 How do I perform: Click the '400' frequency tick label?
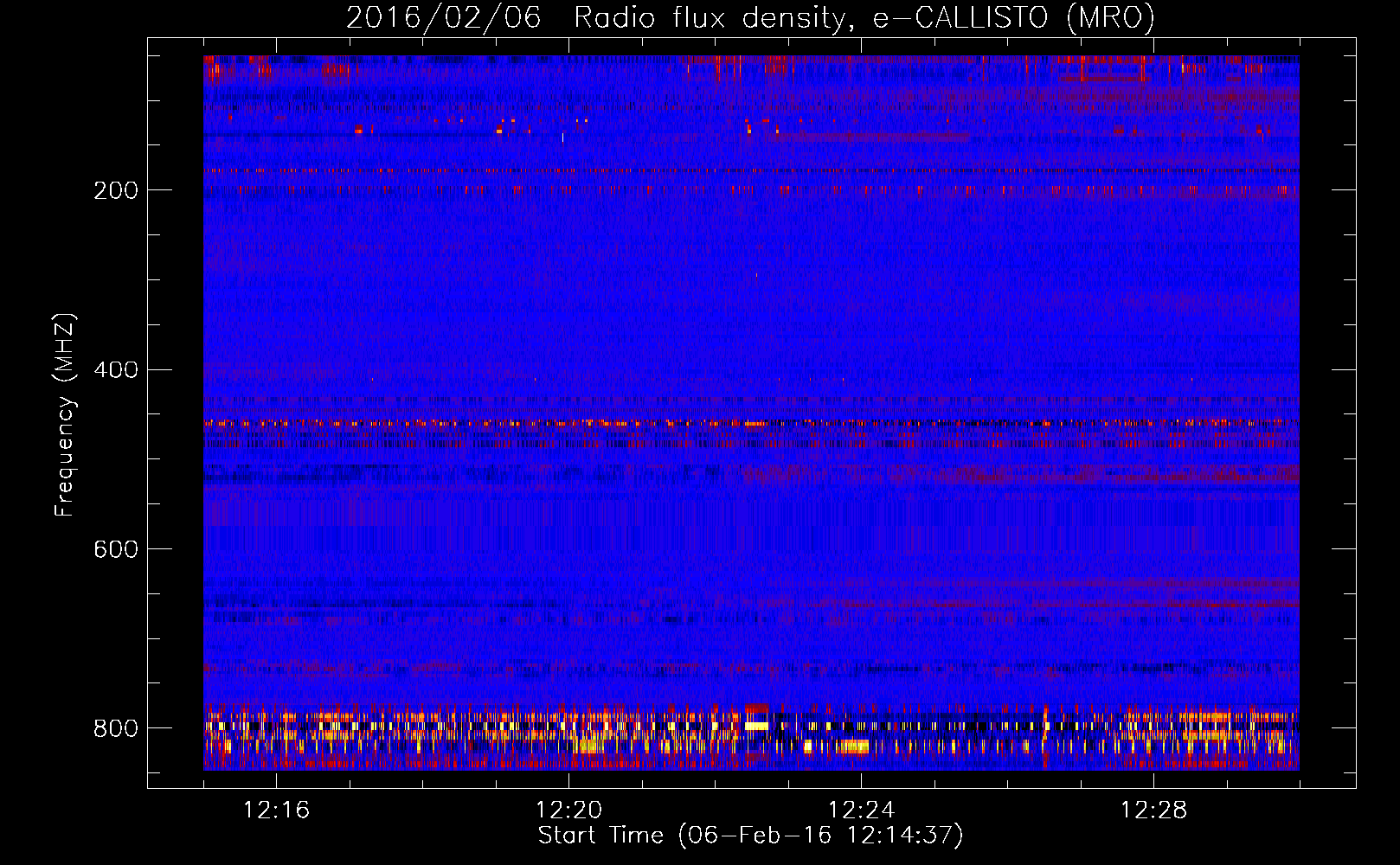(x=116, y=370)
